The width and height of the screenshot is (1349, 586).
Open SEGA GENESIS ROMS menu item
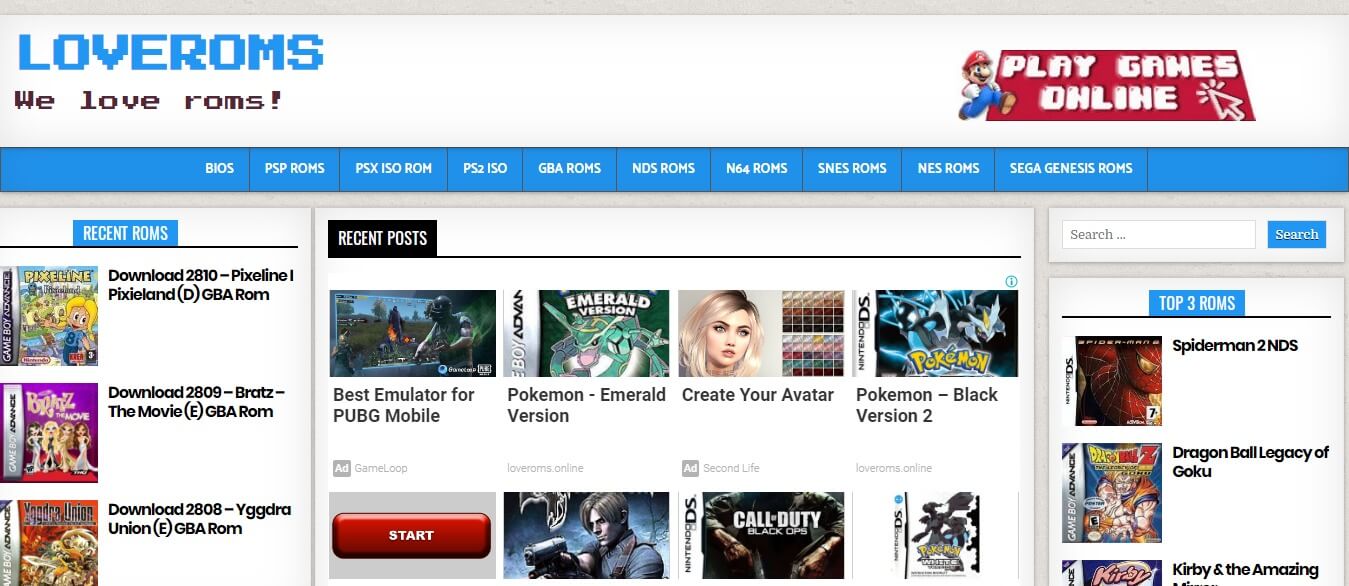pos(1071,168)
